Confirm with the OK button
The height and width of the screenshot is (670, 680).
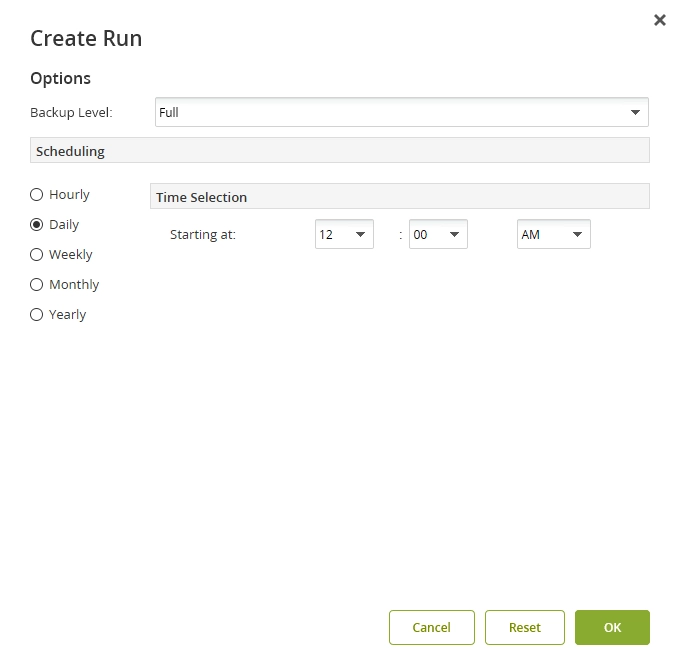[612, 627]
